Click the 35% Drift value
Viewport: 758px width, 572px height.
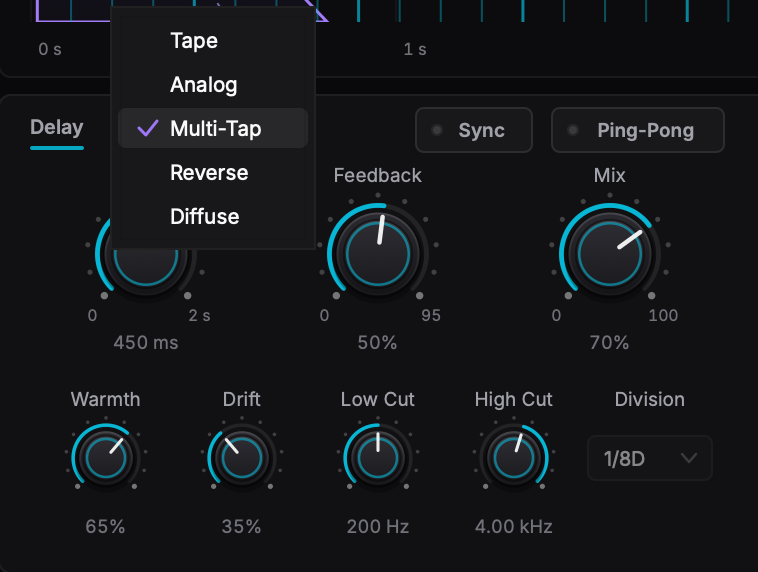[x=241, y=527]
